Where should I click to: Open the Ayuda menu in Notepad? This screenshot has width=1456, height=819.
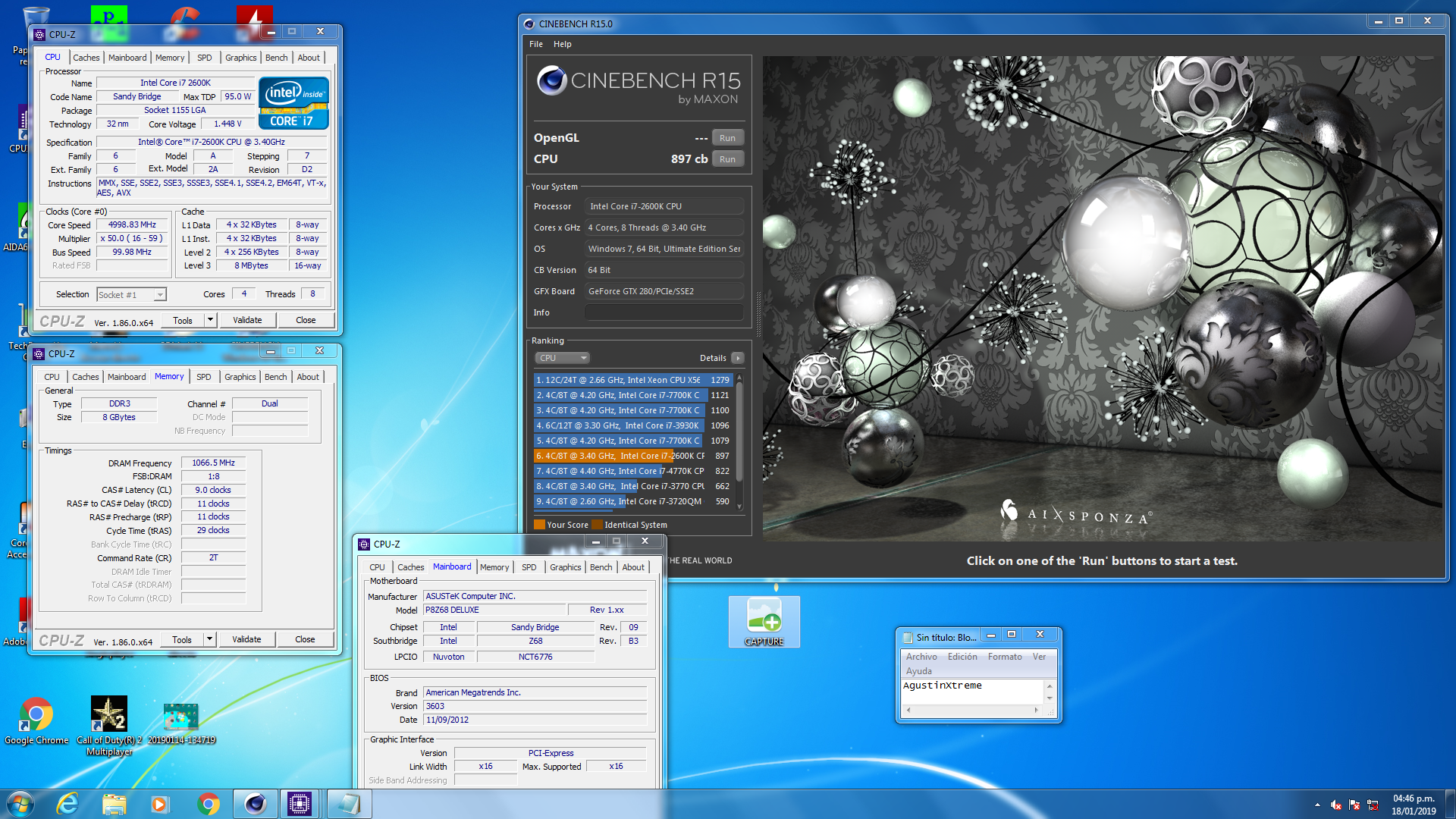918,671
